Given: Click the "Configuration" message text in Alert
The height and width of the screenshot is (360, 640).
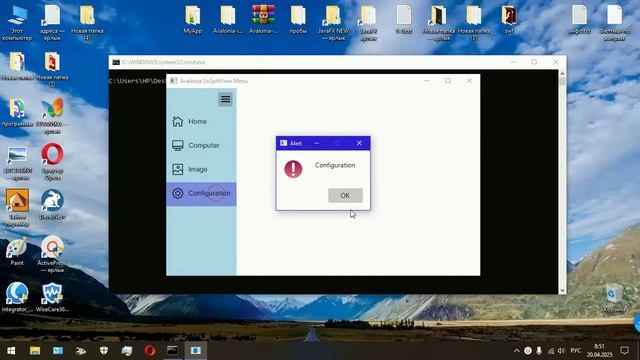Looking at the screenshot, I should point(335,165).
